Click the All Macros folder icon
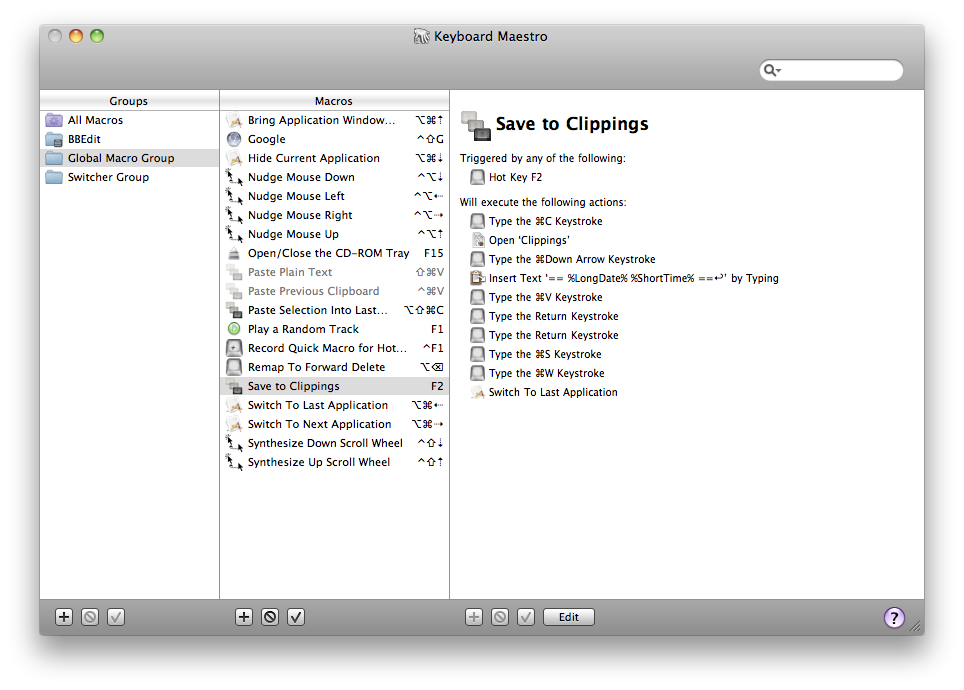Viewport: 964px width, 690px height. coord(54,120)
